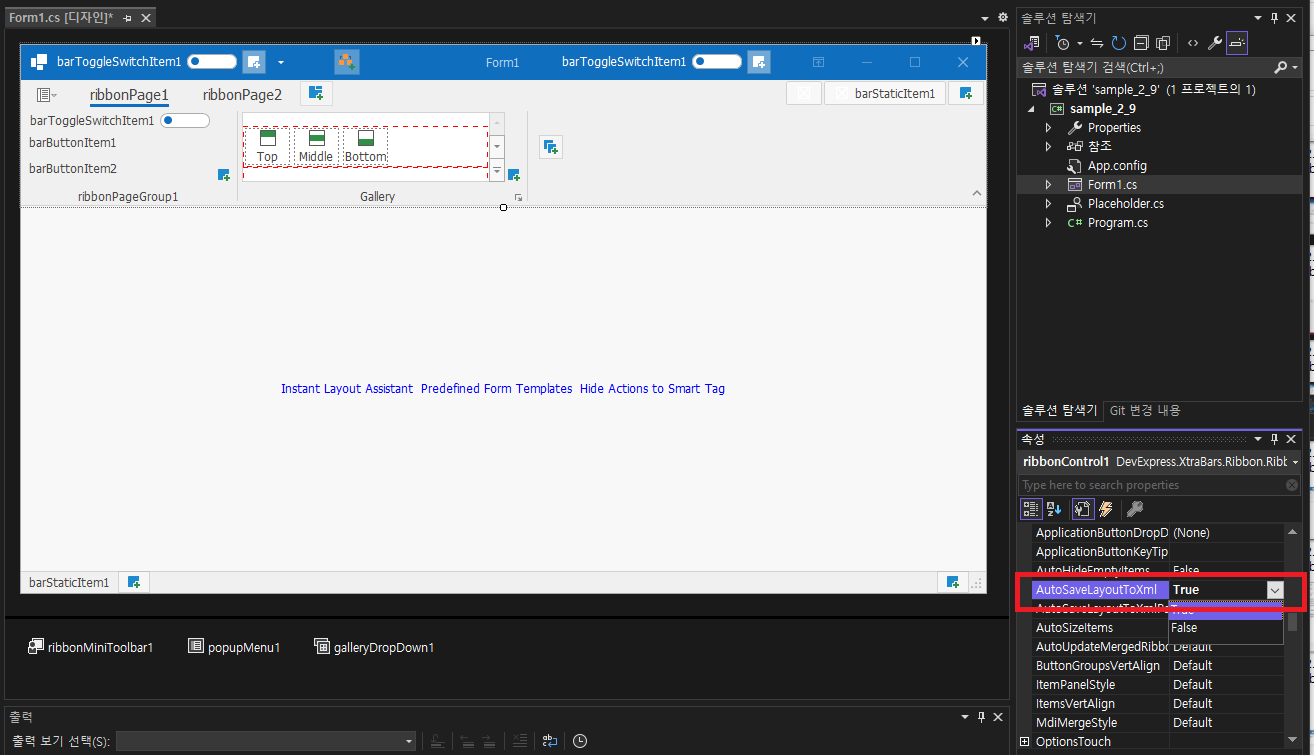Click the Predefined Form Templates link
Screen dimensions: 1314x755
tap(497, 389)
